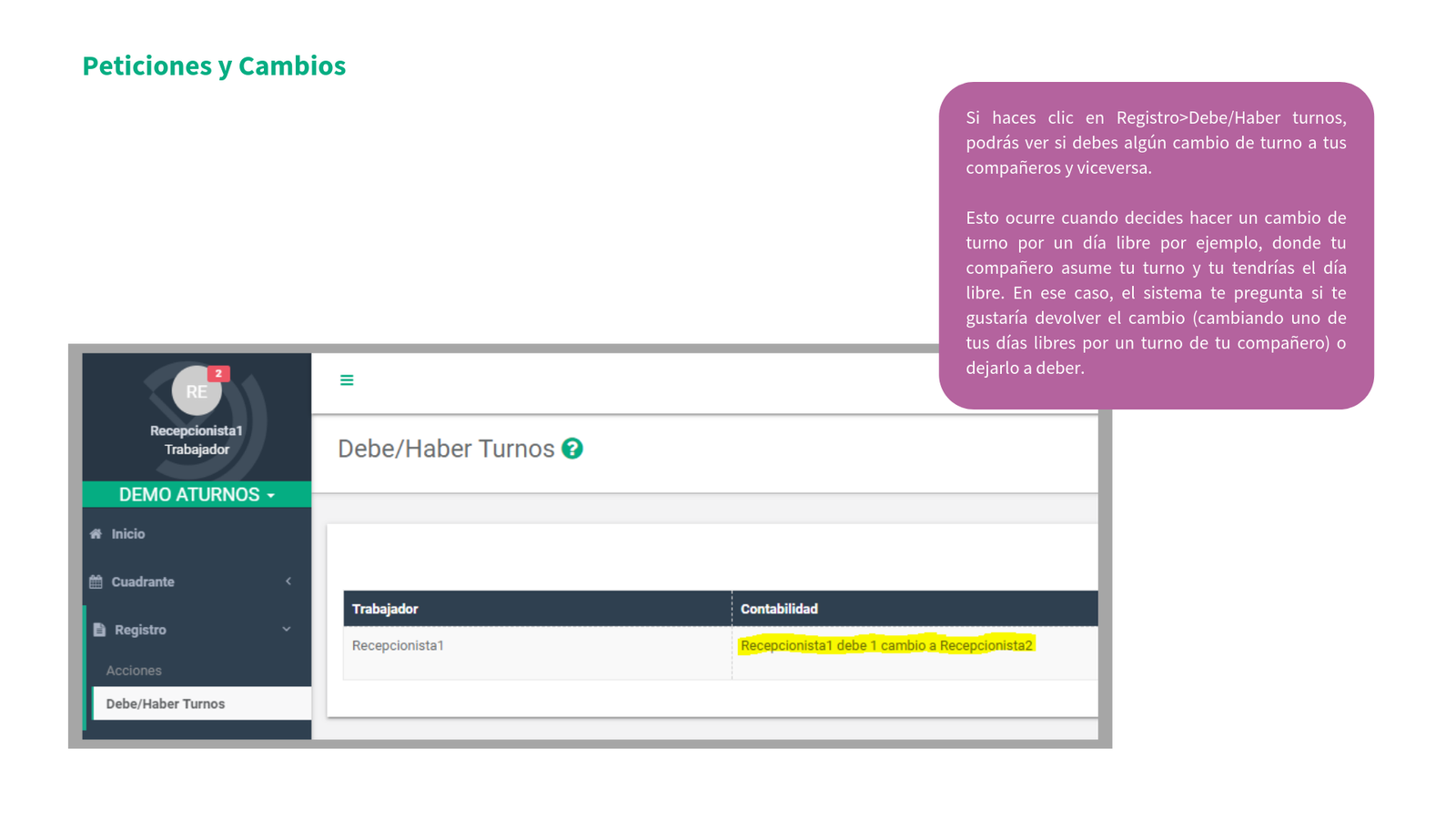
Task: Open the DEMO ATURNOS dropdown
Action: [x=197, y=494]
